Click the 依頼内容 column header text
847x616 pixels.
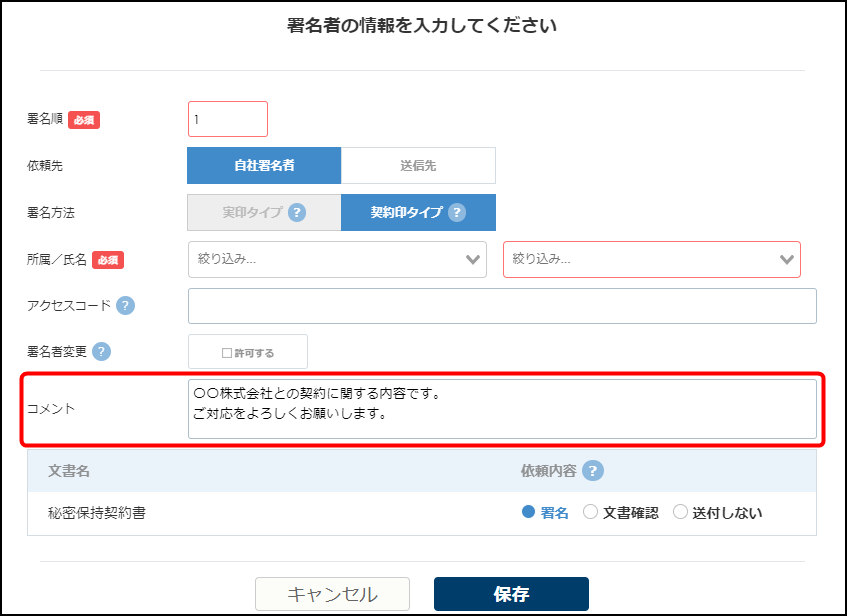coord(548,471)
